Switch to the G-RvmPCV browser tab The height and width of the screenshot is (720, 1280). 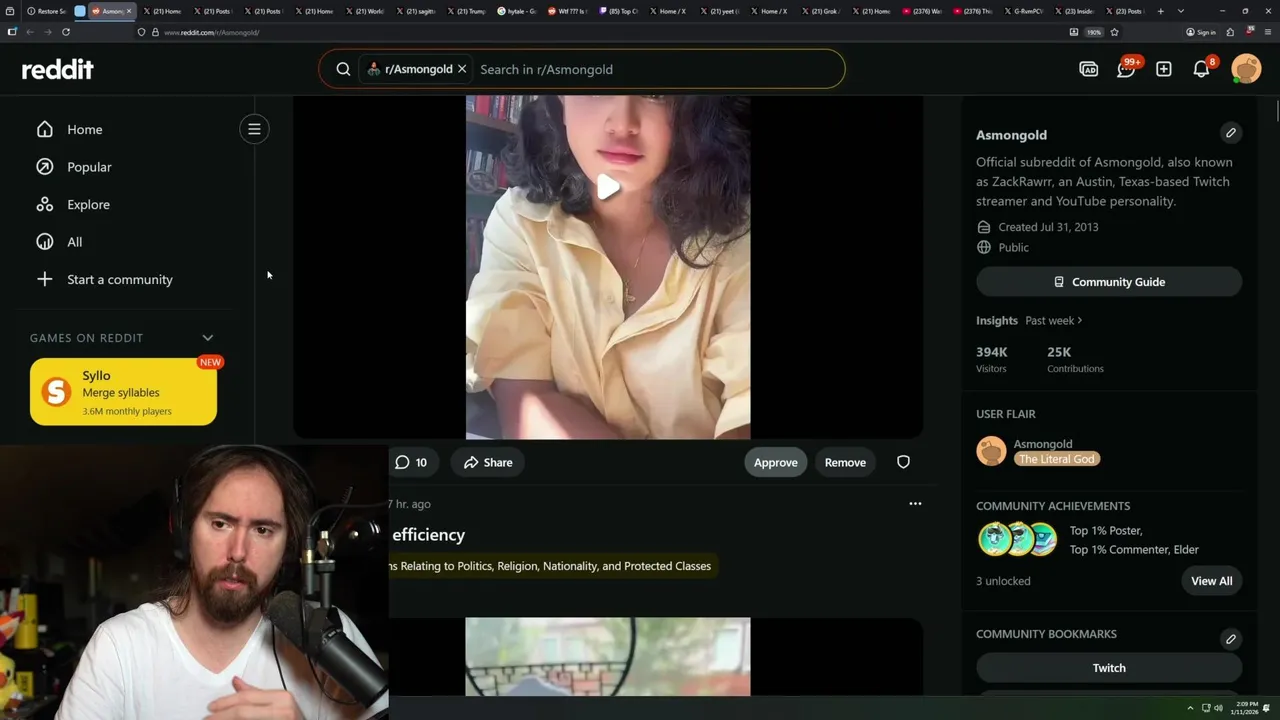pos(1022,11)
